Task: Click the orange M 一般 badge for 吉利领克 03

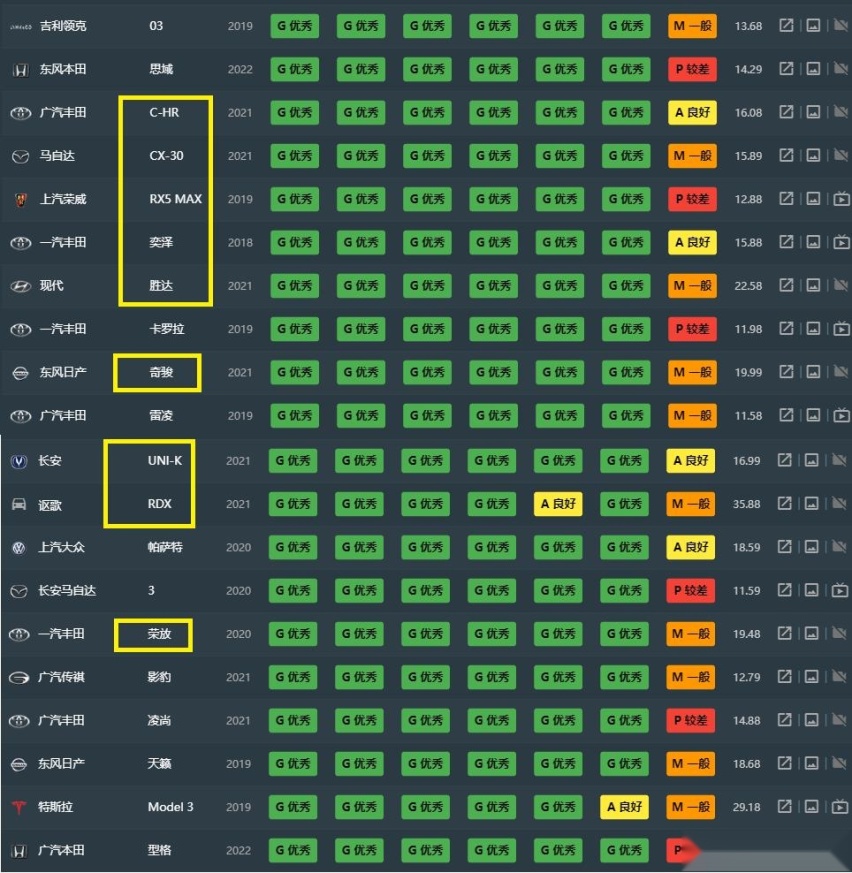Action: [692, 26]
